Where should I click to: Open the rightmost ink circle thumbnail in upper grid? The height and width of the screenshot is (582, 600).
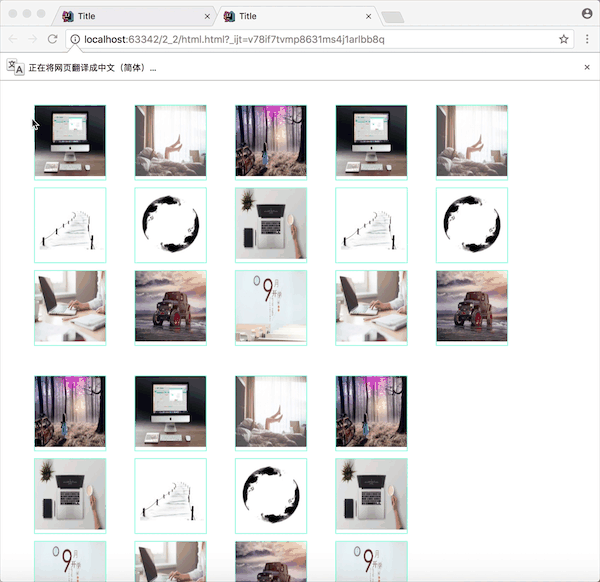[472, 223]
